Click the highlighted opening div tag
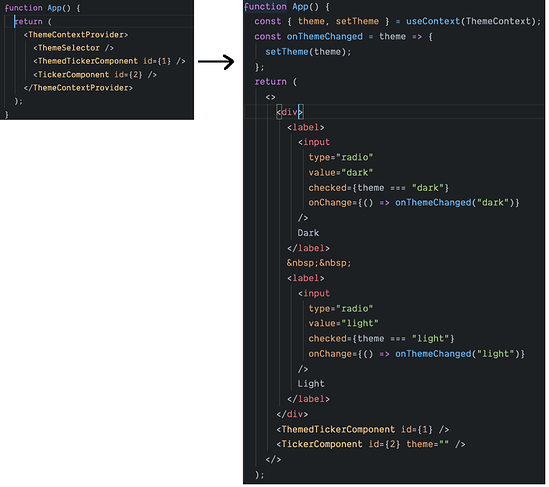The width and height of the screenshot is (549, 487). pyautogui.click(x=290, y=112)
